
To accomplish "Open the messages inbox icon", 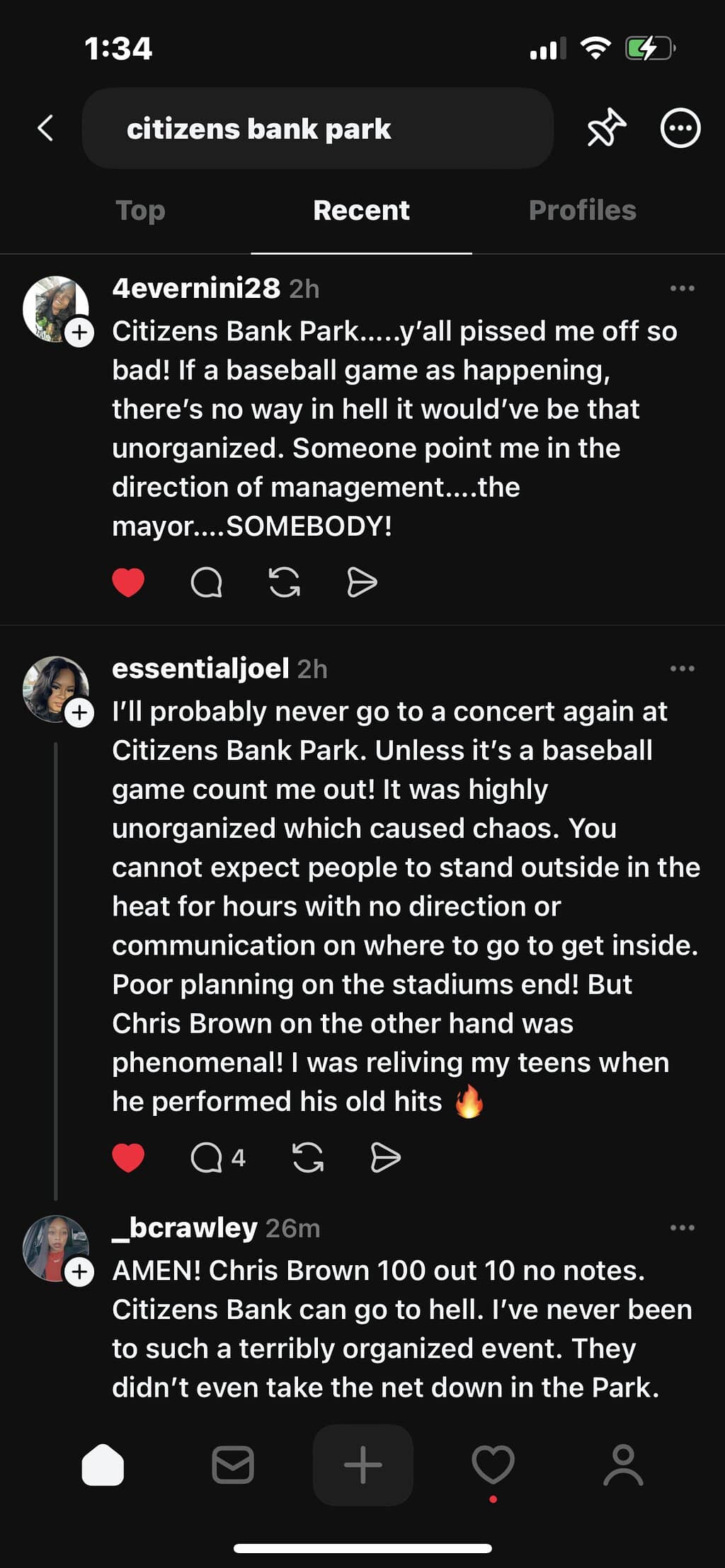I will 233,1465.
